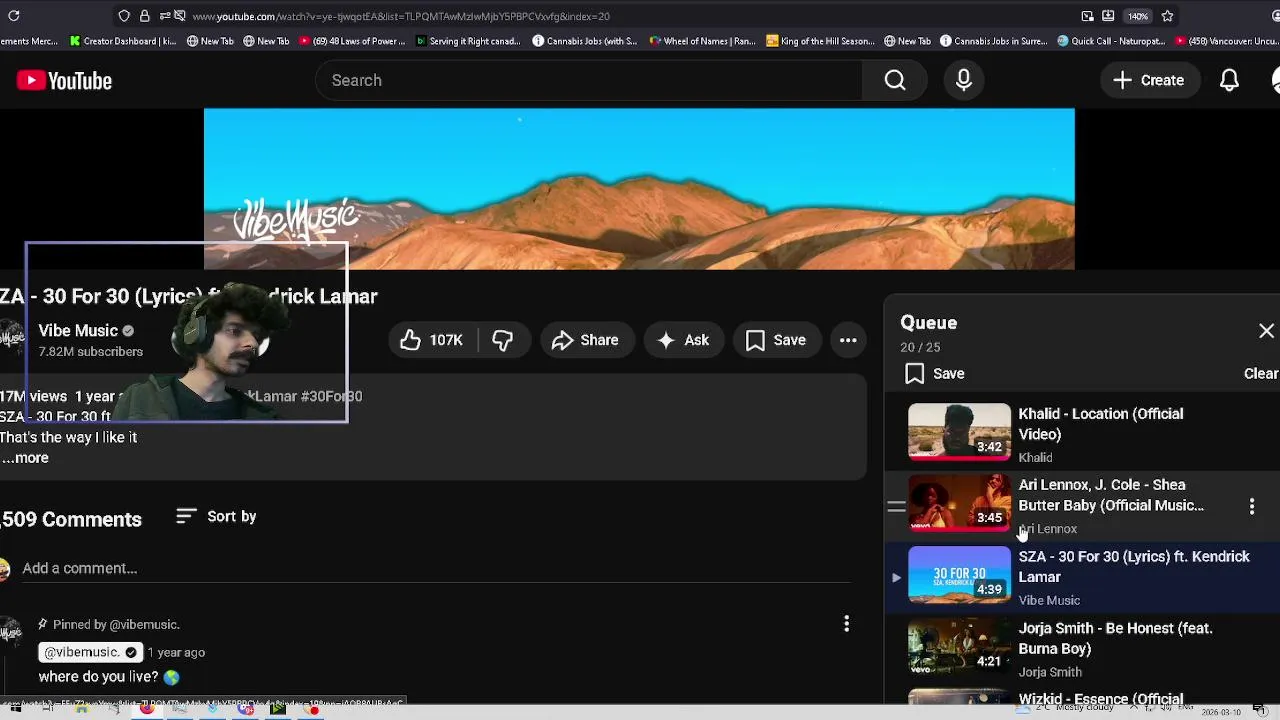Click Khalid - Location (Official Video) title
The width and height of the screenshot is (1280, 720).
point(1101,424)
